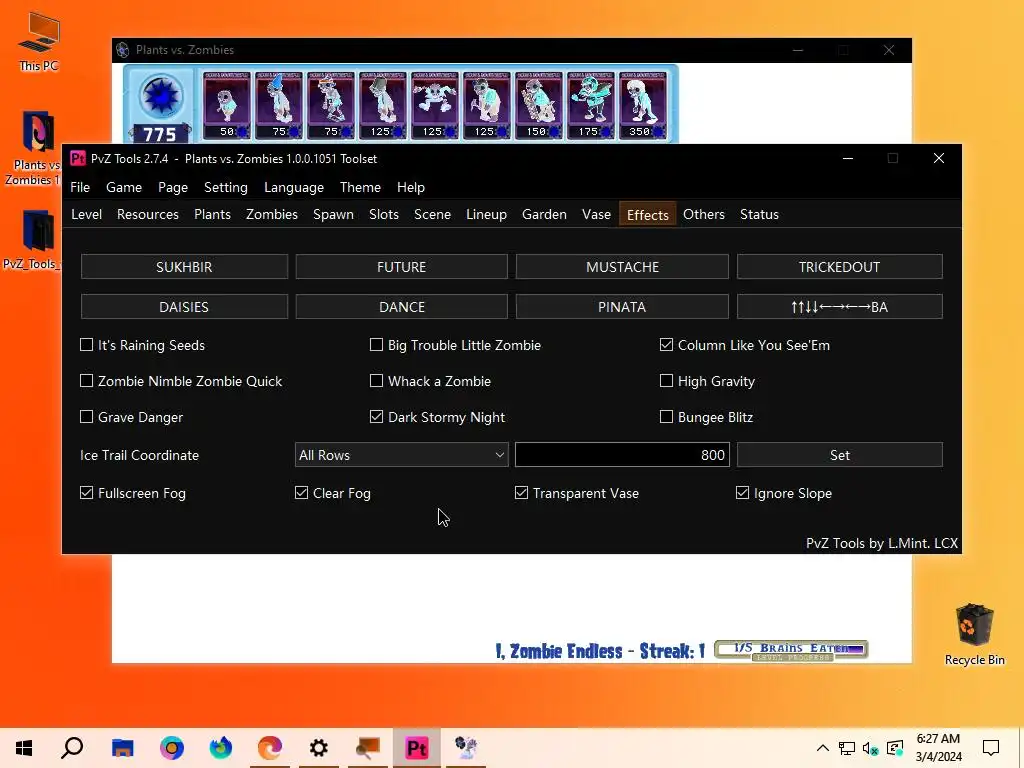1024x768 pixels.
Task: Select the Plants vs. Zombies desktop shortcut
Action: (36, 148)
